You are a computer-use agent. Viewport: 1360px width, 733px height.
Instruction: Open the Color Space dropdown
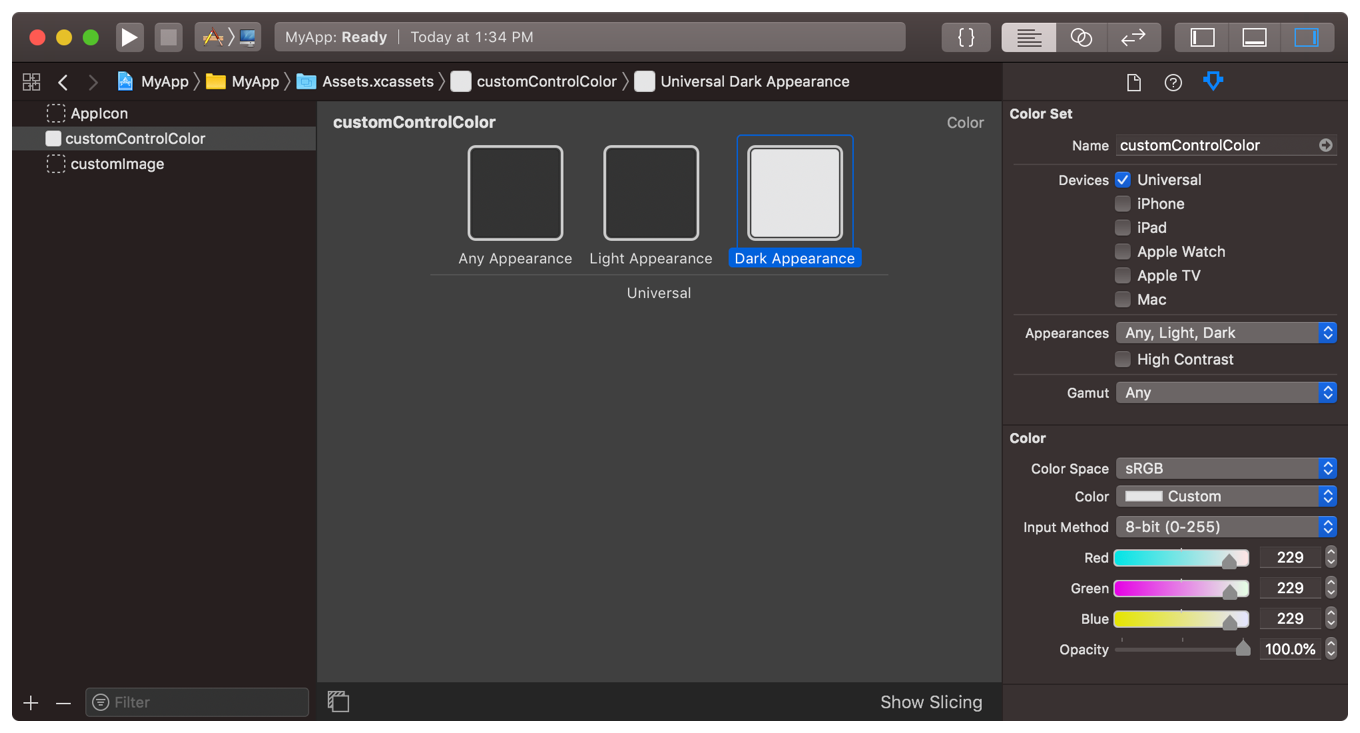(1226, 469)
